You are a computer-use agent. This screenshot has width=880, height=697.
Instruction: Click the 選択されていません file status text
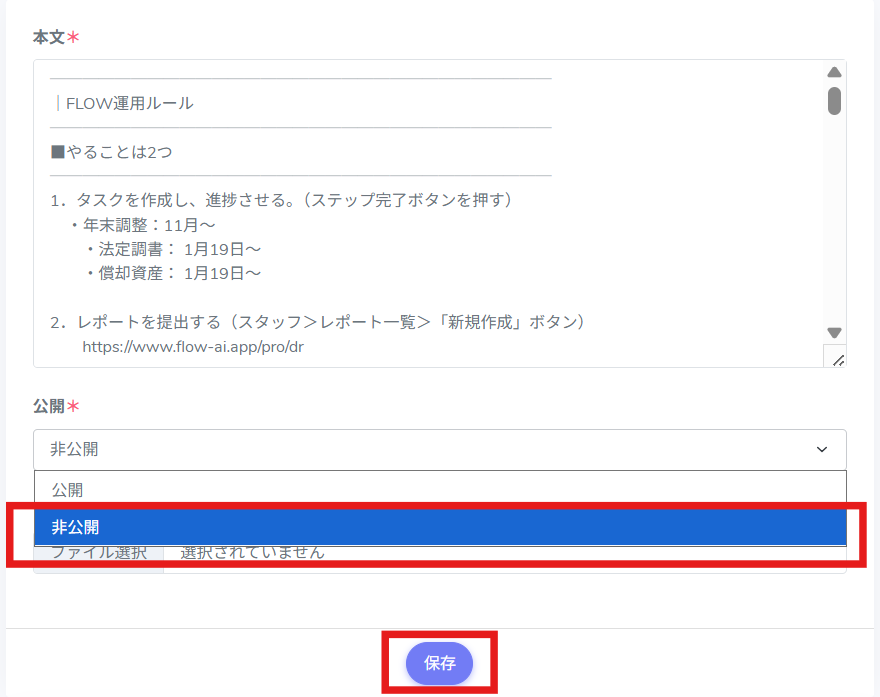coord(252,553)
